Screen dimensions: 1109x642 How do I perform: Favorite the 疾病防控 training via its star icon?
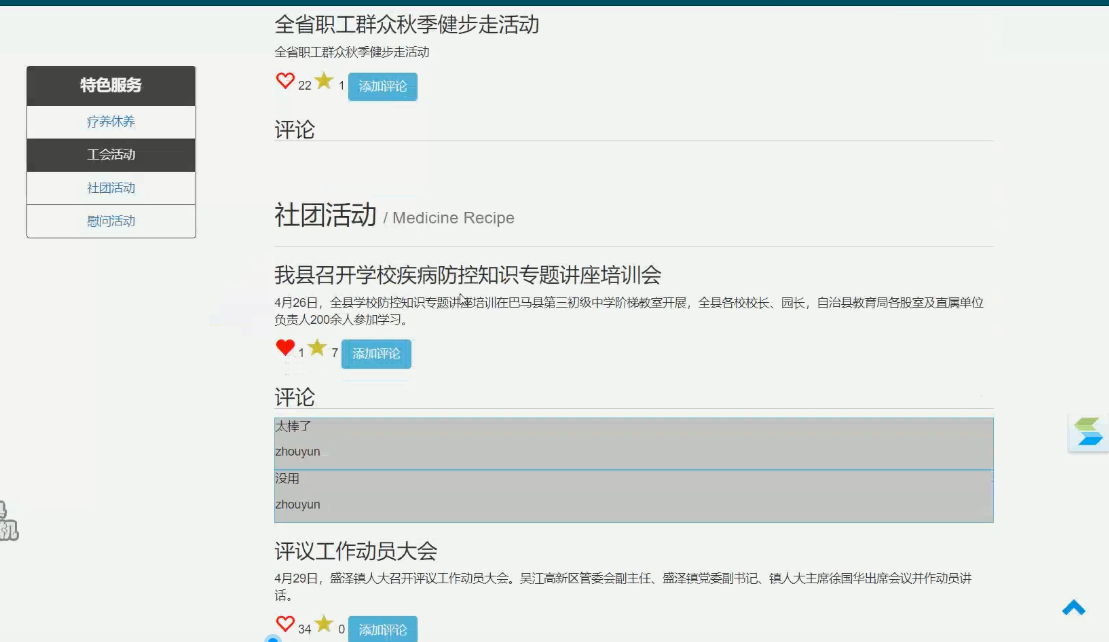317,347
